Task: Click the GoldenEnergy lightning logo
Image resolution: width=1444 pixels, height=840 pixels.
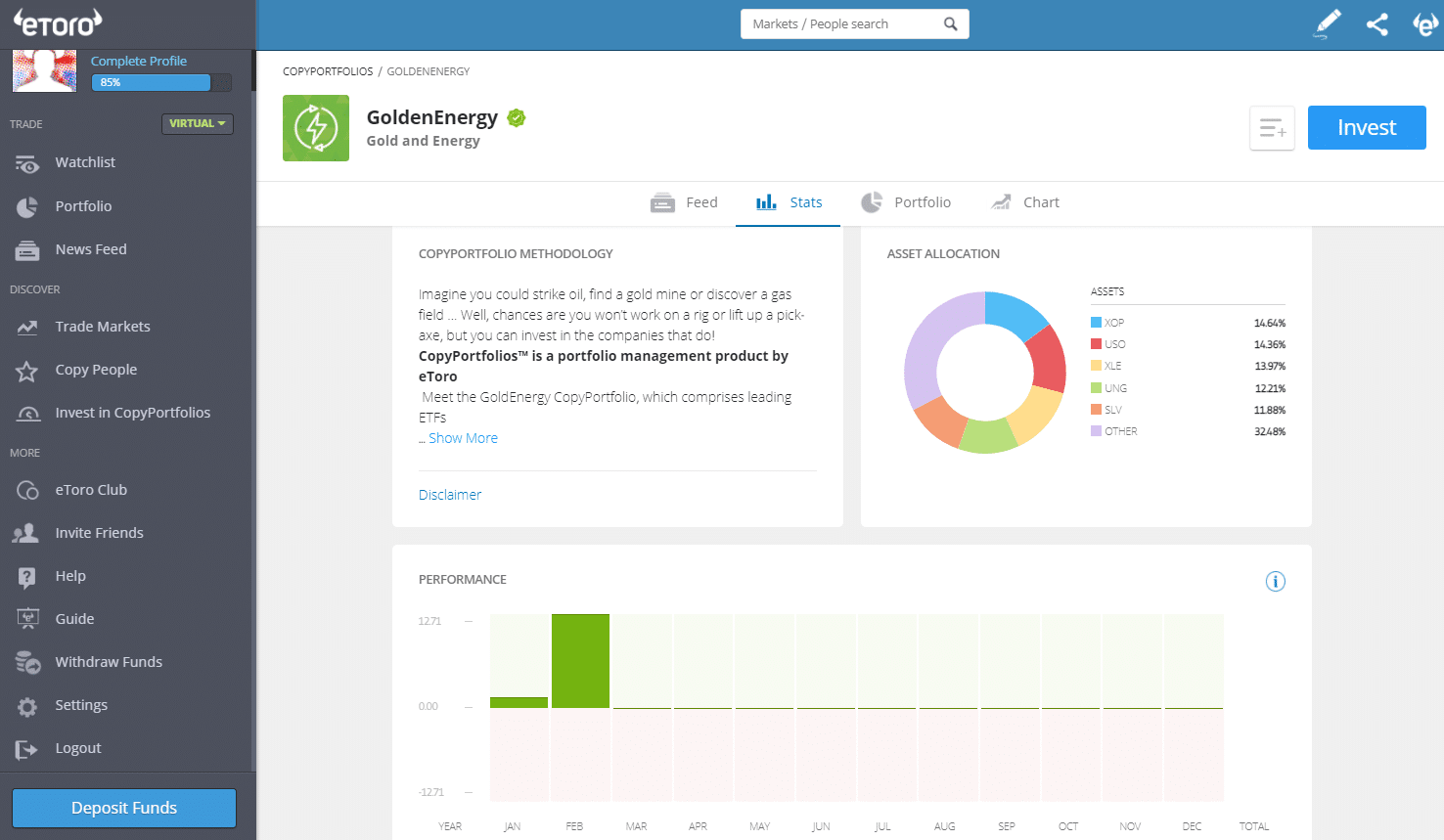Action: 316,128
